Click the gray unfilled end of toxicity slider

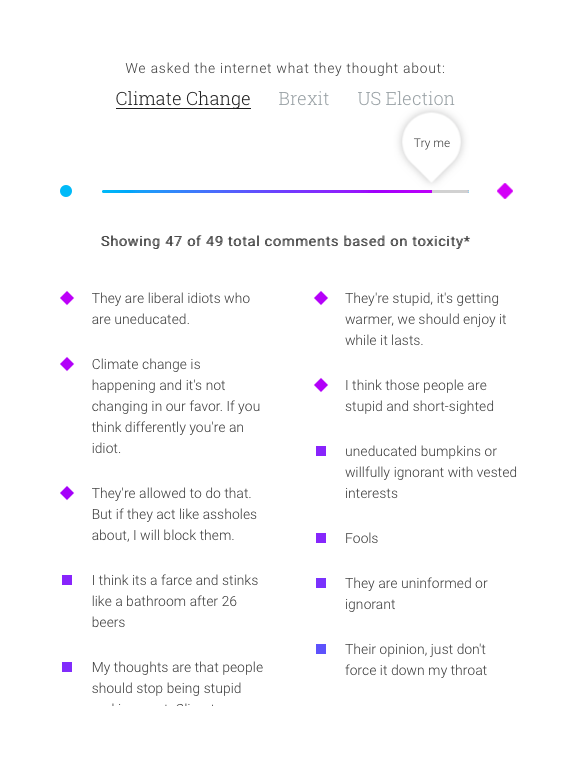(x=451, y=191)
